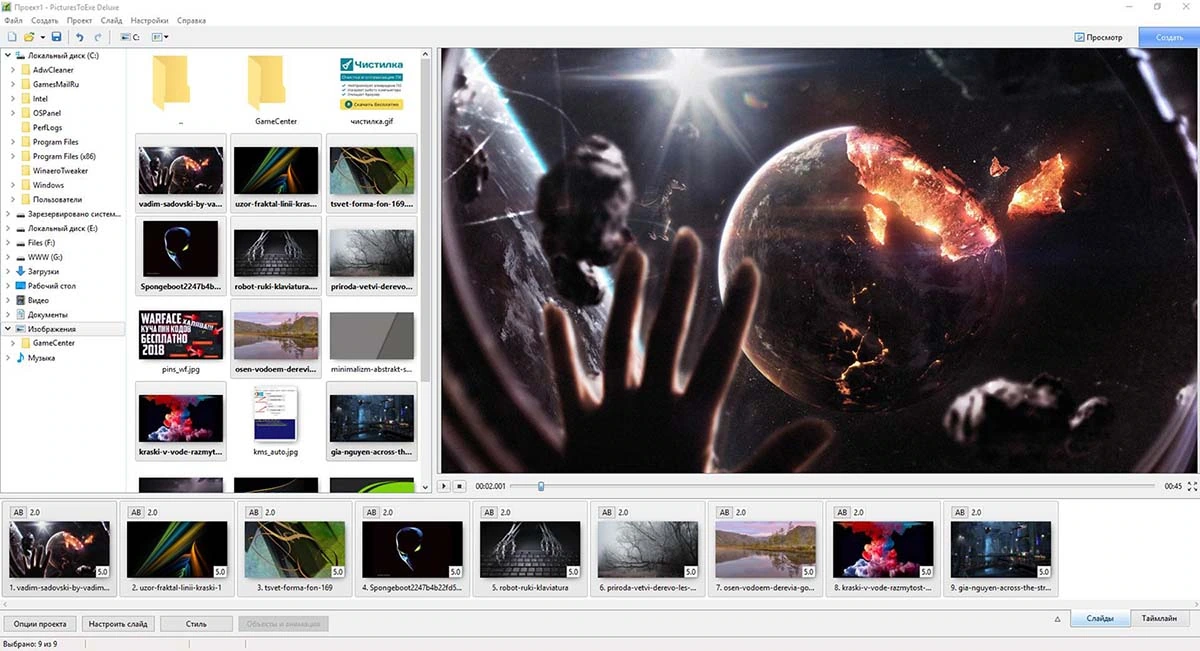Click AB transition icon on slide 4
This screenshot has width=1200, height=651.
click(x=371, y=512)
